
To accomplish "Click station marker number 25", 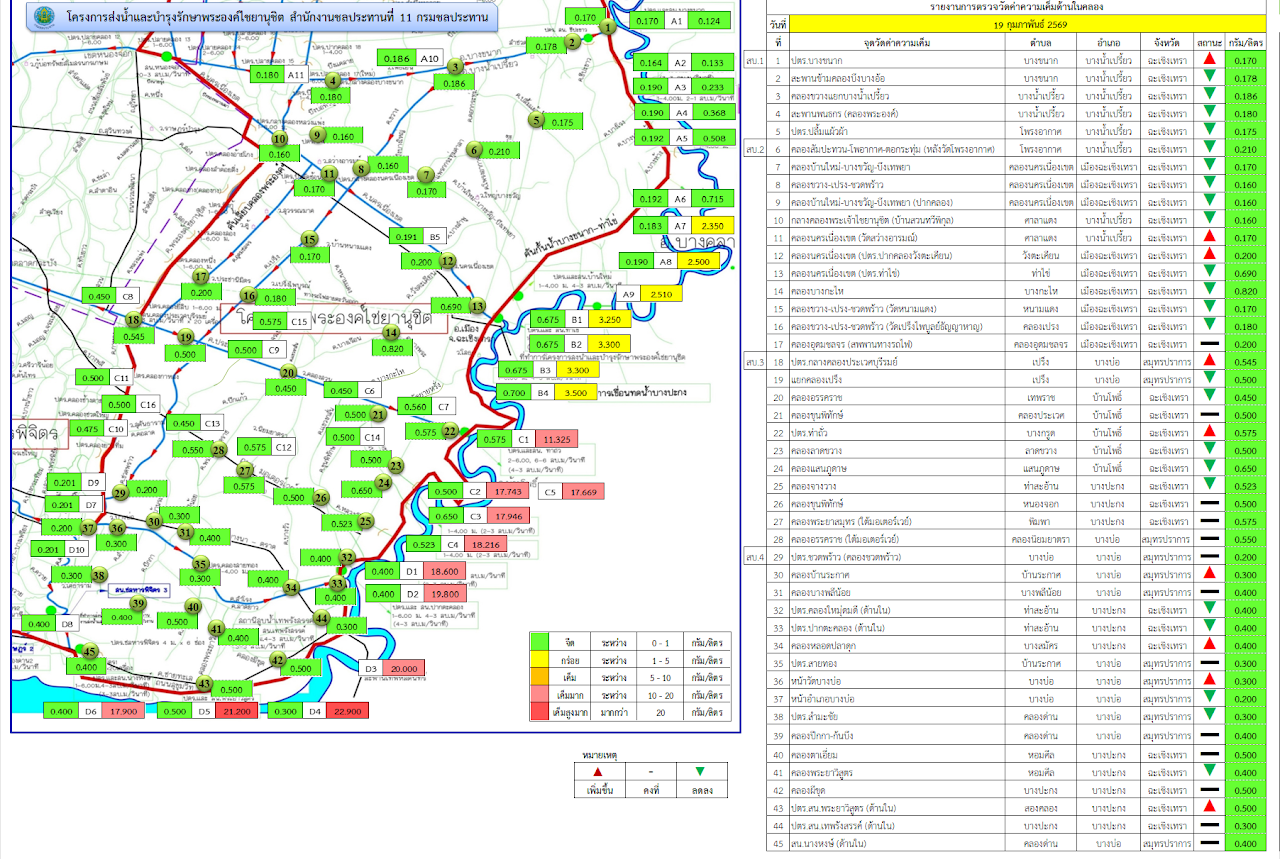I will [366, 520].
